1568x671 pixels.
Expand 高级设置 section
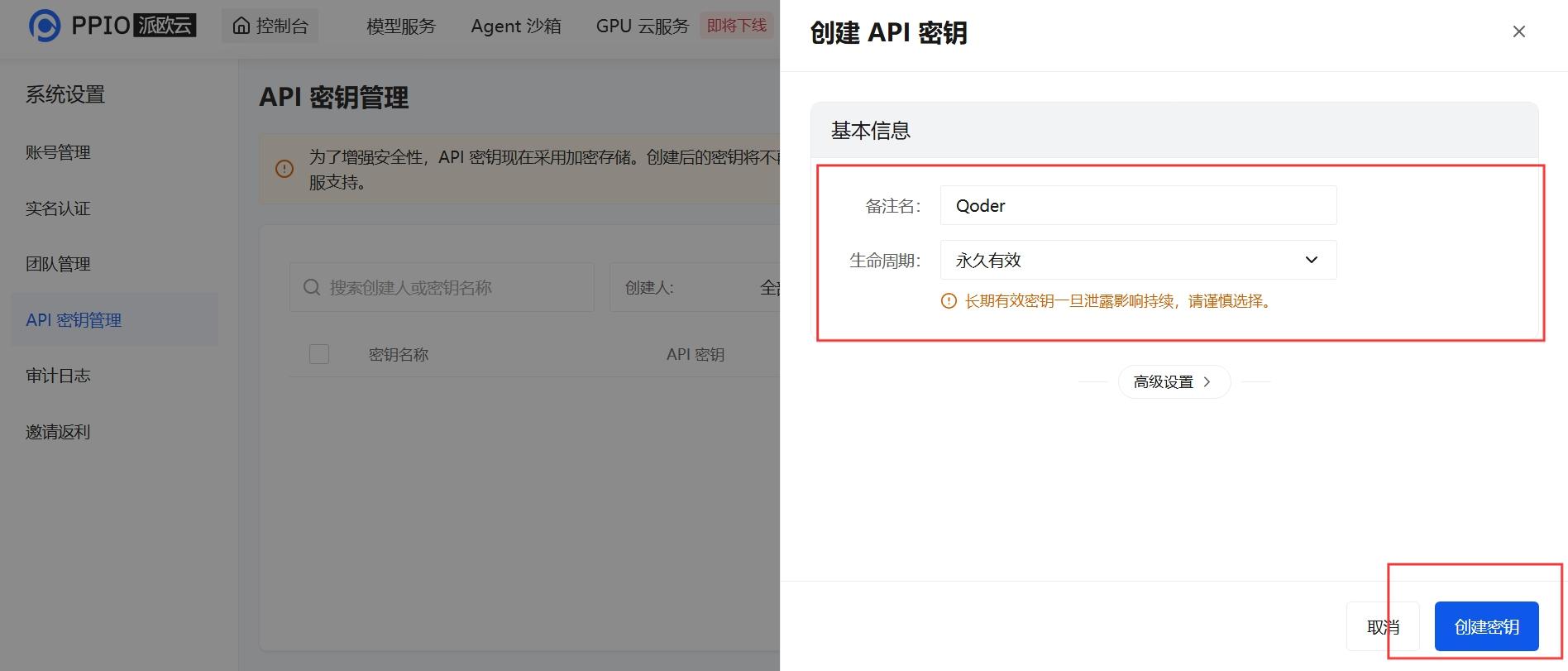[x=1174, y=381]
